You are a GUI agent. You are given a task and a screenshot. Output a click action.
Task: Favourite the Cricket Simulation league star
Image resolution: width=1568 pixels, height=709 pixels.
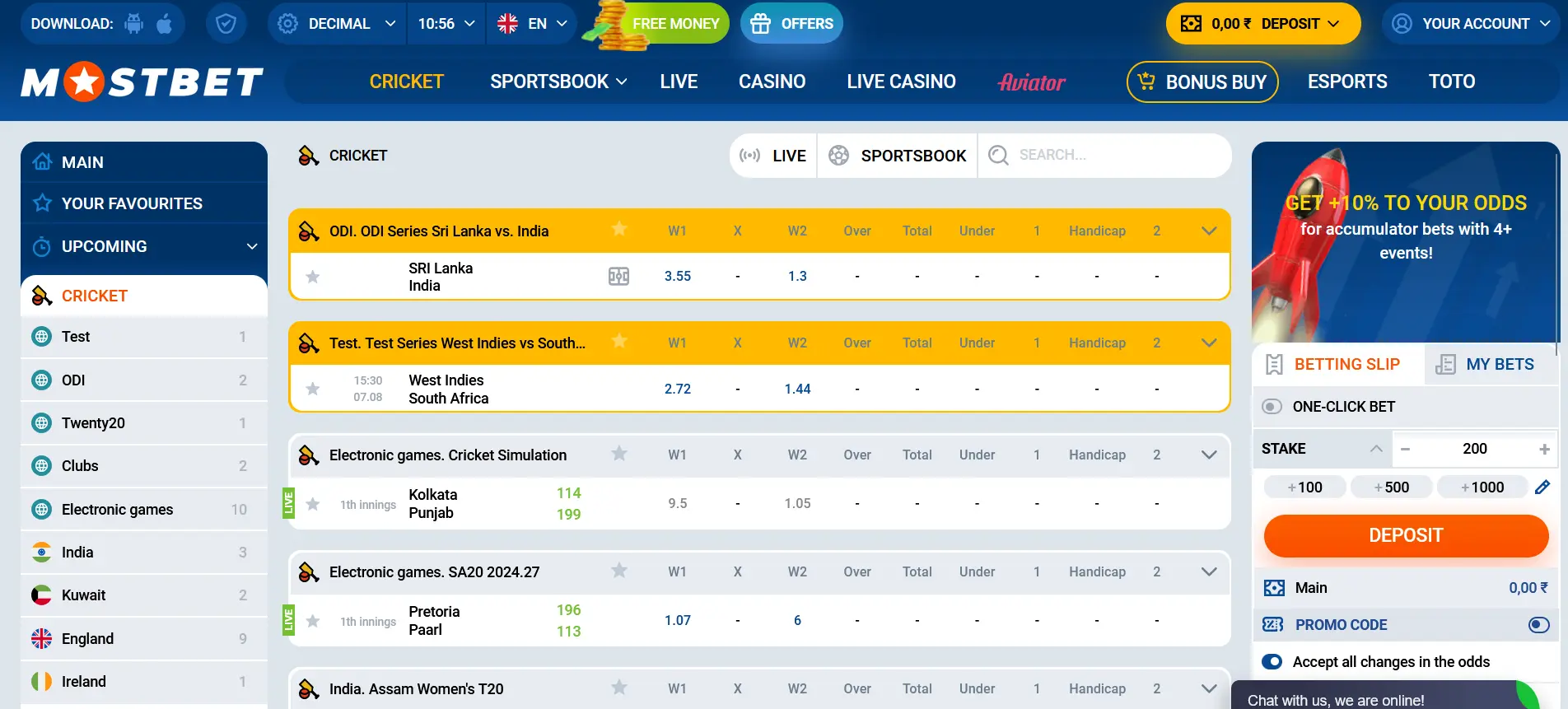pos(619,454)
